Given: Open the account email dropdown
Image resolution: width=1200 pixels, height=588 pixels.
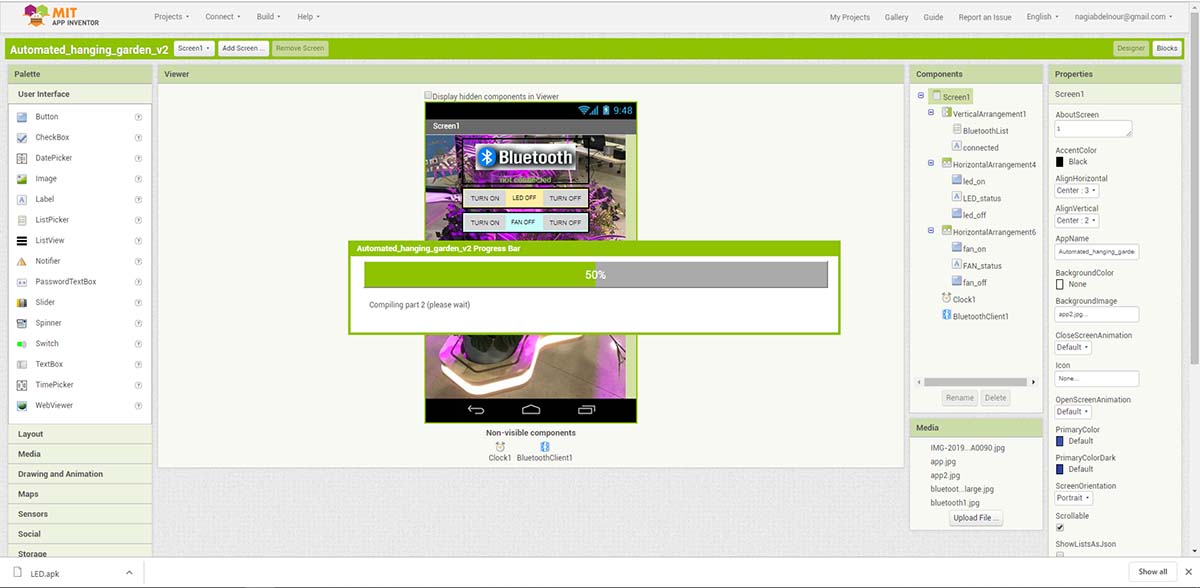Looking at the screenshot, I should point(1125,16).
